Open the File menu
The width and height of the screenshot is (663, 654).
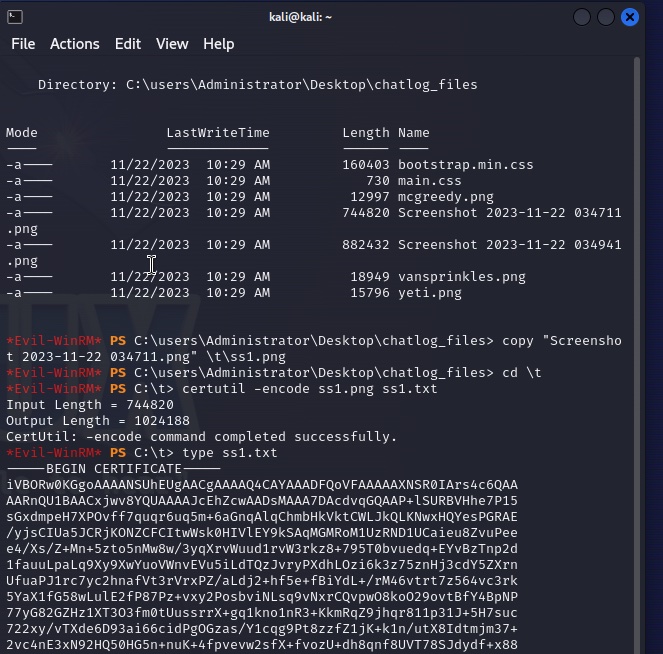click(x=23, y=44)
